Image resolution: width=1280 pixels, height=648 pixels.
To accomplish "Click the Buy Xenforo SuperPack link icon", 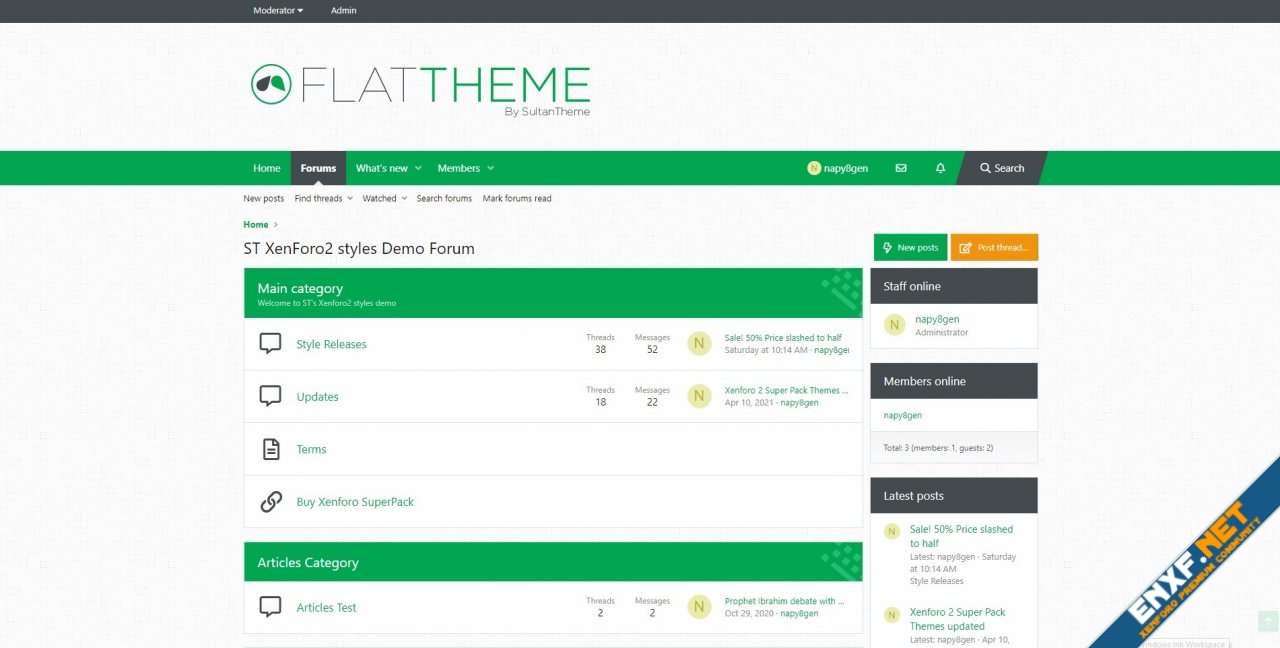I will 270,502.
